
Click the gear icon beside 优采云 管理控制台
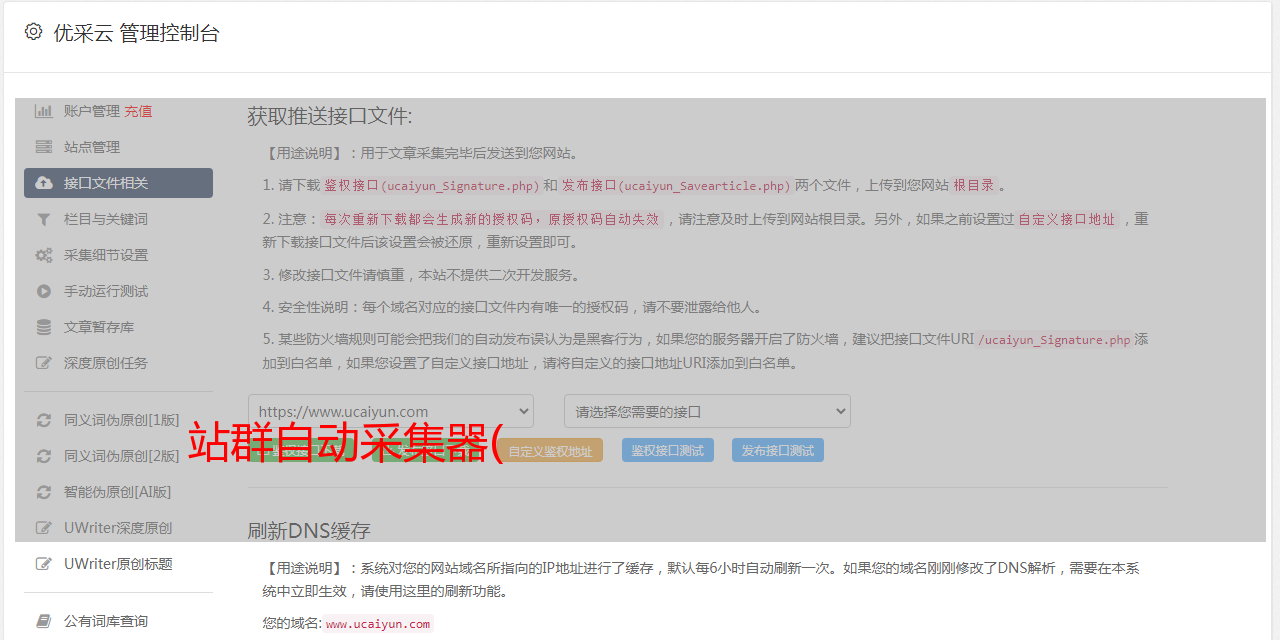33,32
